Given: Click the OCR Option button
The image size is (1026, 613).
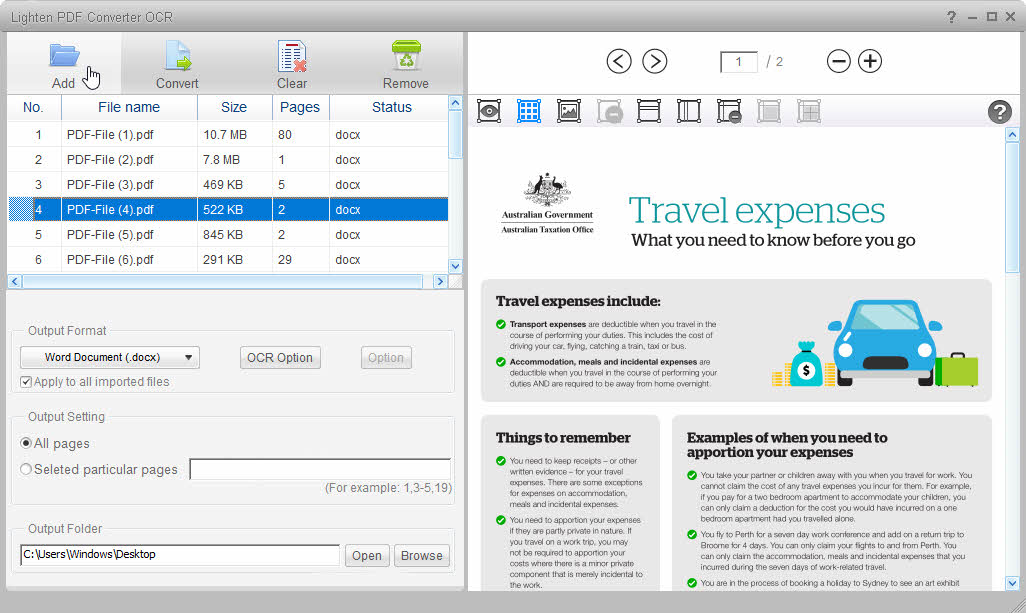Looking at the screenshot, I should [x=280, y=358].
